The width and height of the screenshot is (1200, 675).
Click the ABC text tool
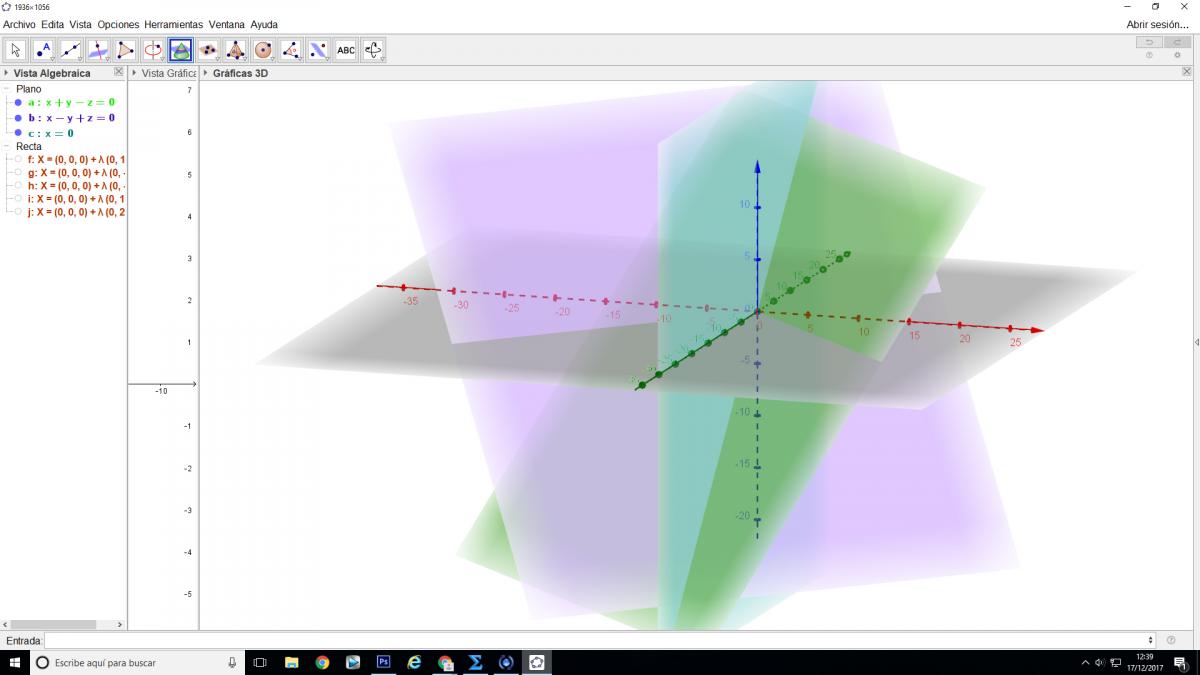tap(345, 50)
